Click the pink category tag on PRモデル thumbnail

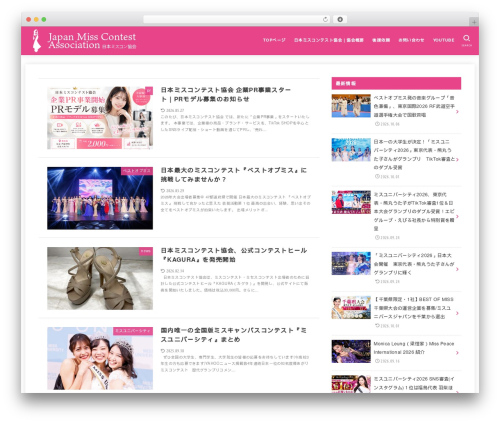(149, 90)
